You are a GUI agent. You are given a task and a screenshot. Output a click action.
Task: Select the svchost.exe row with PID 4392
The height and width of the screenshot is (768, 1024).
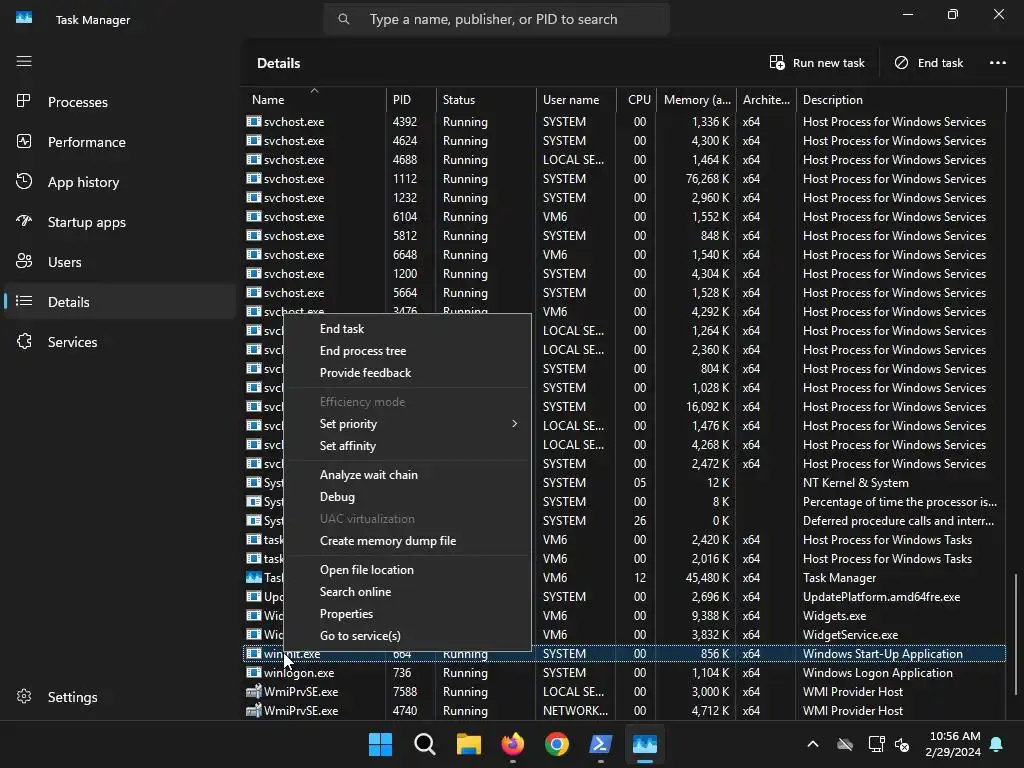[624, 121]
